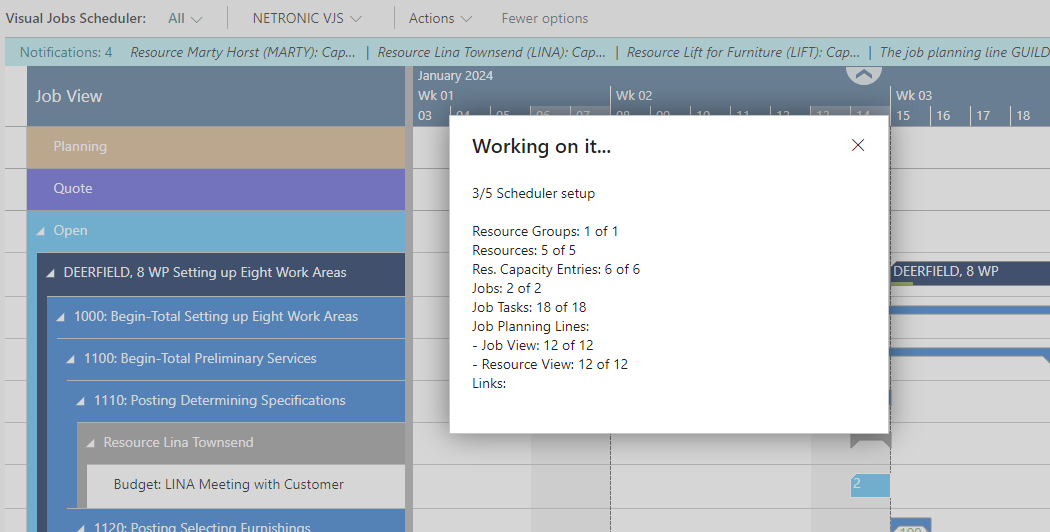1050x532 pixels.
Task: Collapse task 1000 Begin-Total Setting up
Action: coord(61,317)
